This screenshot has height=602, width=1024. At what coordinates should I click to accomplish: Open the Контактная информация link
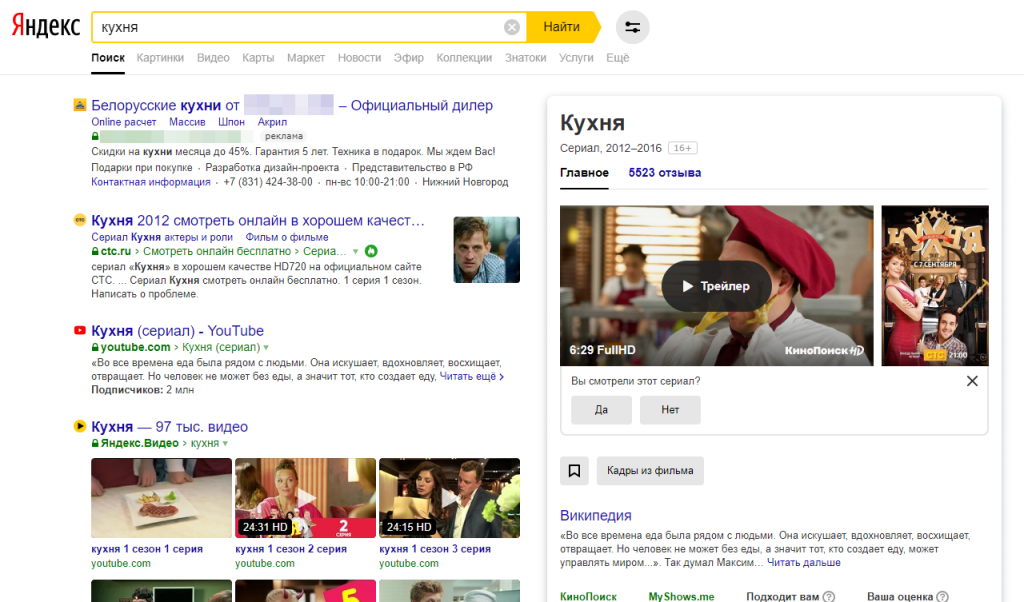tap(151, 182)
